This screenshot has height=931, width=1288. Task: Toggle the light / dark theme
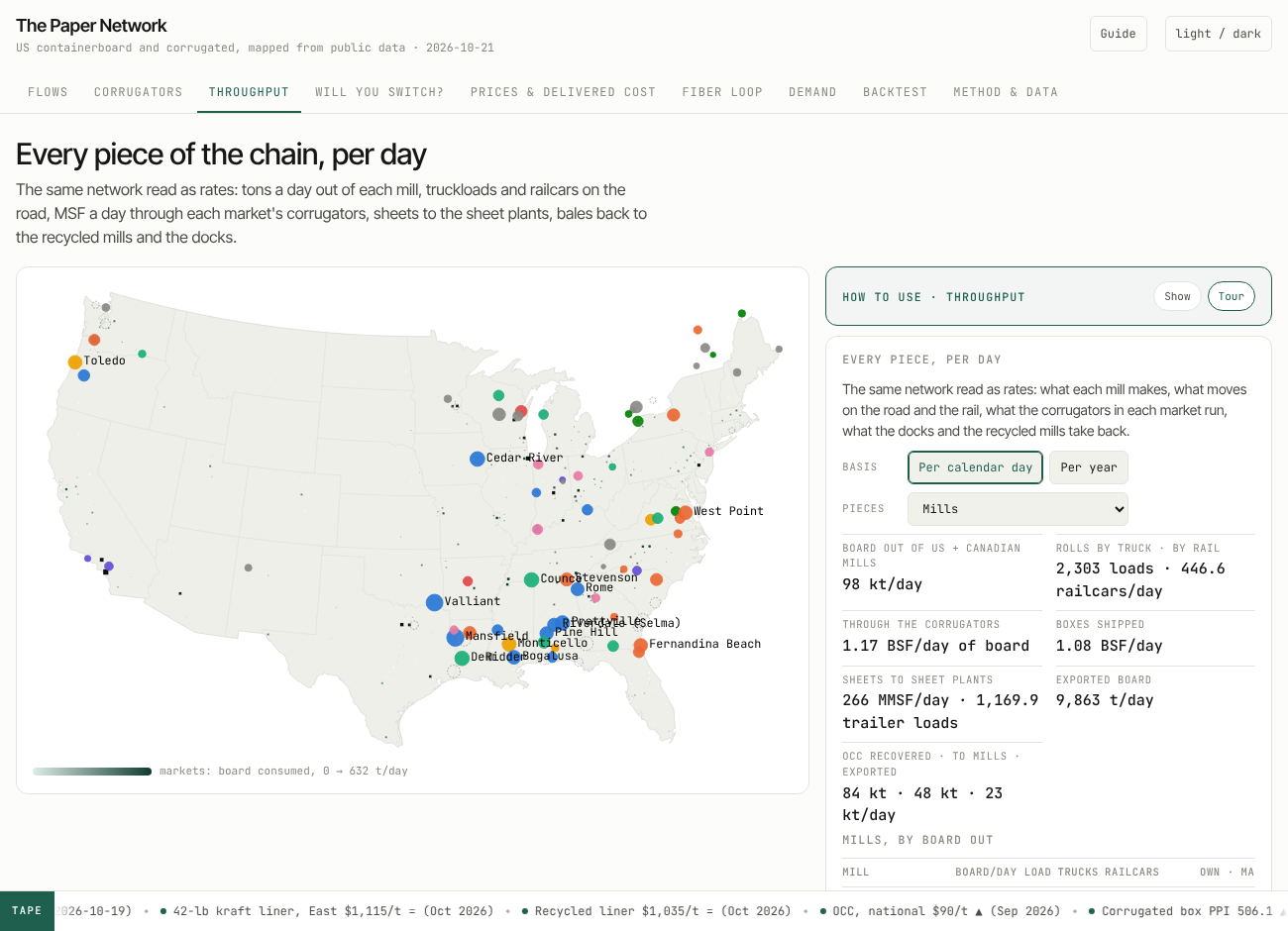(1218, 34)
